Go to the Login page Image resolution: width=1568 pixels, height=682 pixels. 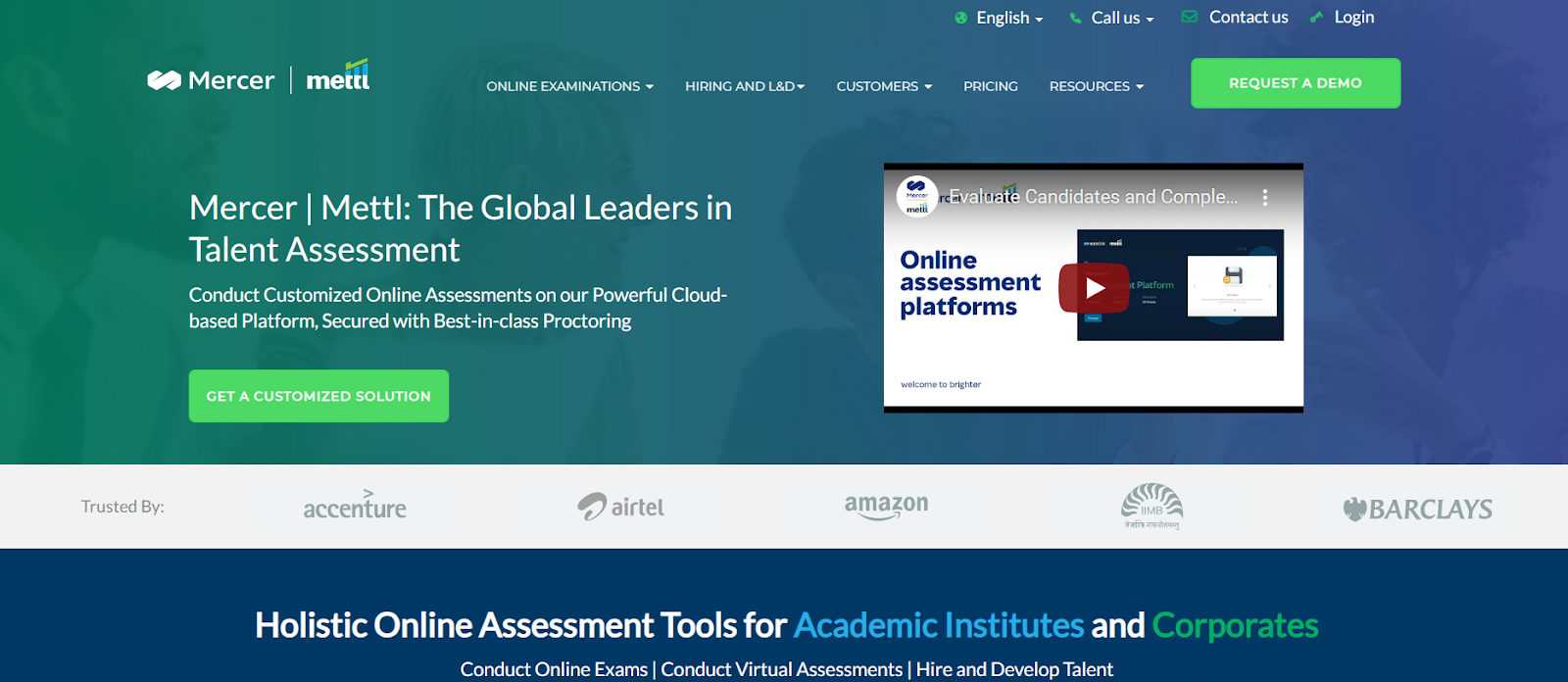[1354, 17]
